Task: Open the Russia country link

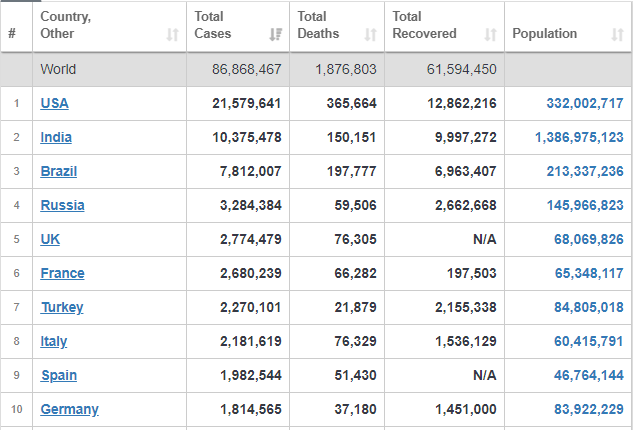Action: point(62,205)
